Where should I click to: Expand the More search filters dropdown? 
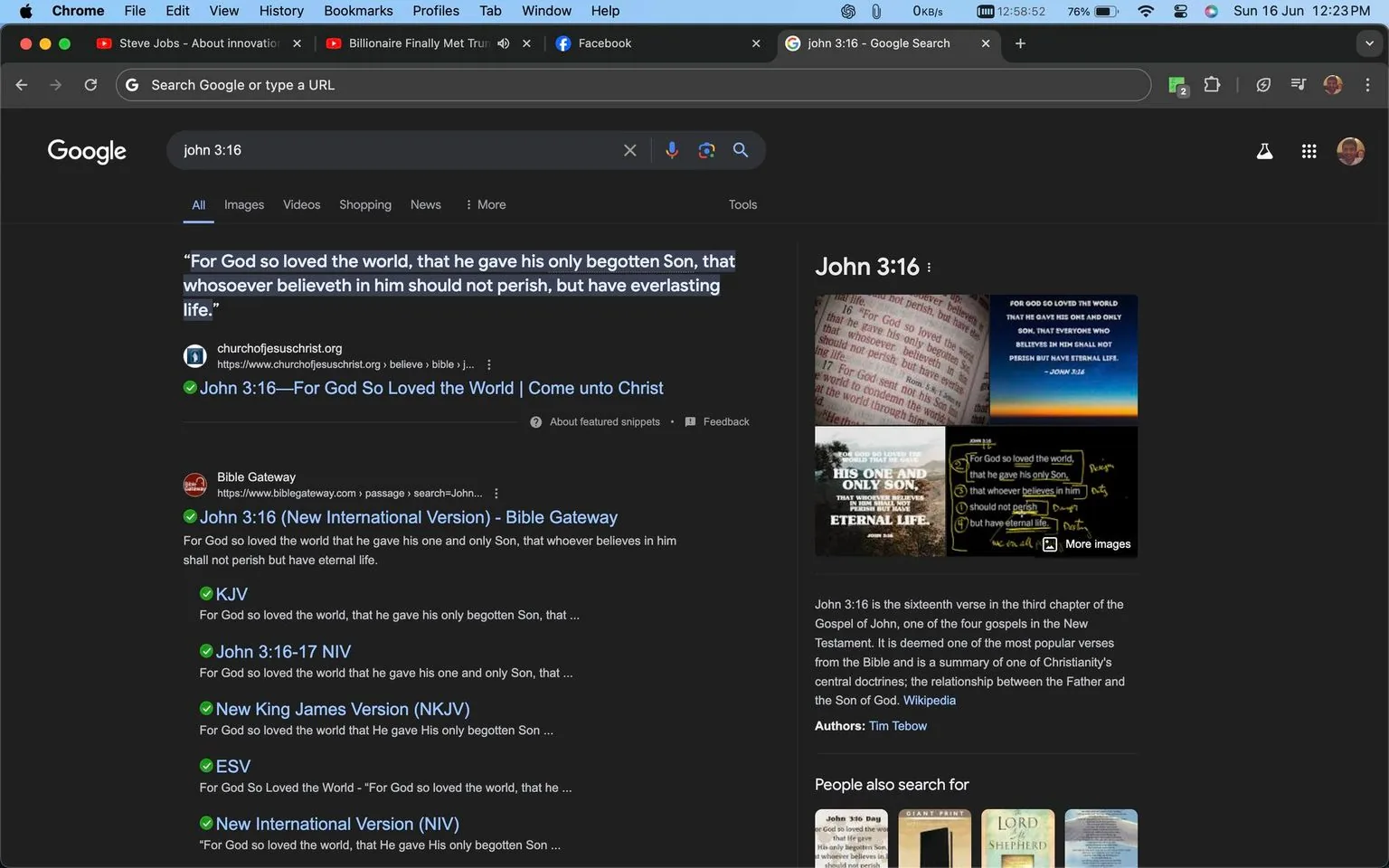tap(485, 204)
